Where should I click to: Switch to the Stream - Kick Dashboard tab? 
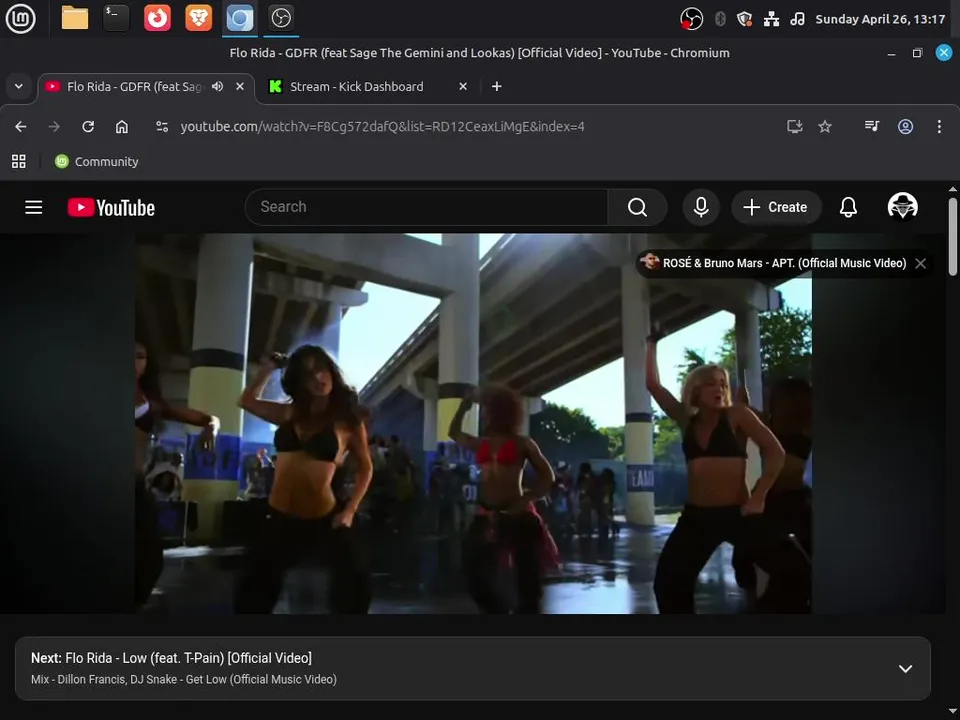[x=356, y=86]
